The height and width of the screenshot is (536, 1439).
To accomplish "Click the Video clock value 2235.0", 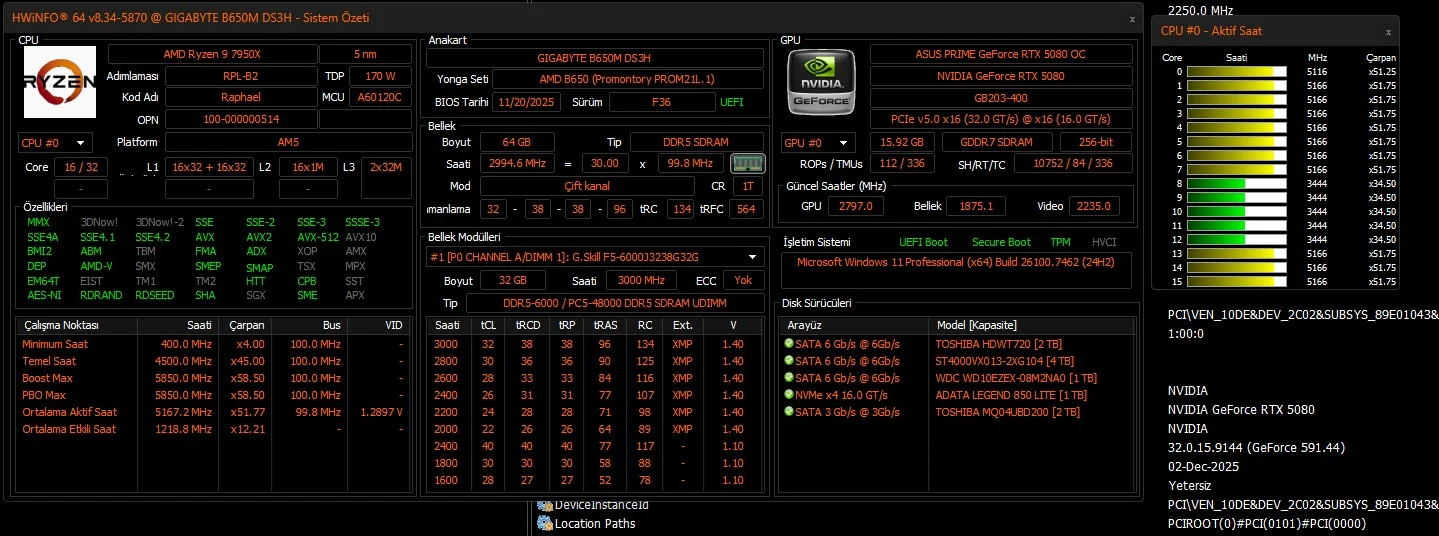I will 1094,206.
